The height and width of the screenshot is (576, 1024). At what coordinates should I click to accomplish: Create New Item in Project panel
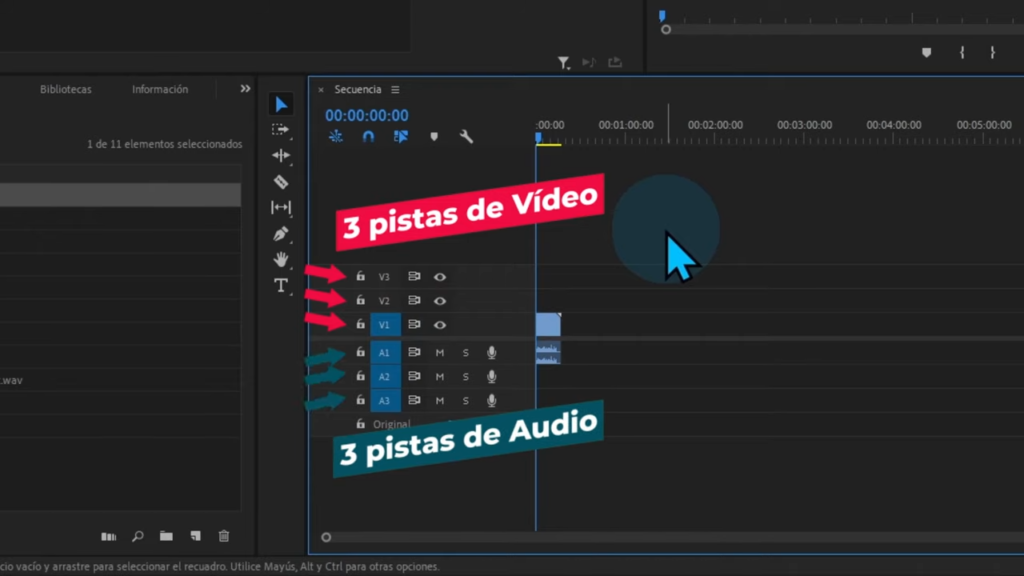(x=195, y=536)
